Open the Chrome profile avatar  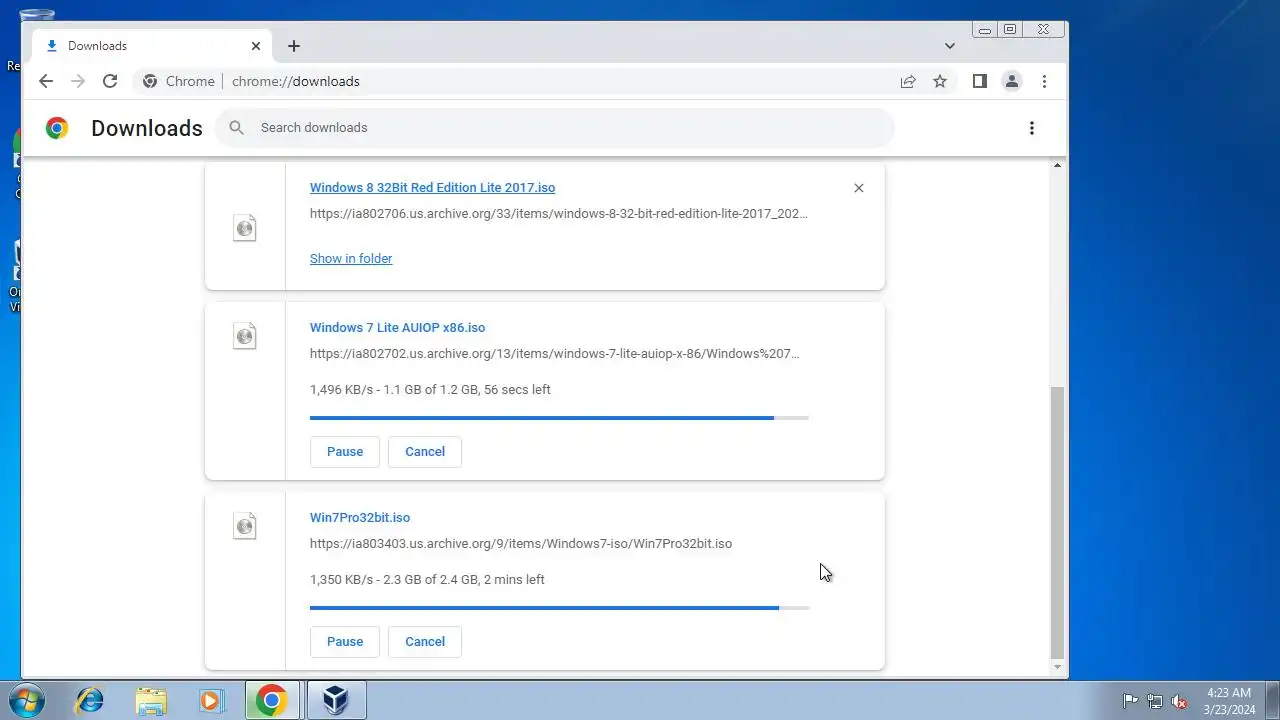tap(1012, 81)
